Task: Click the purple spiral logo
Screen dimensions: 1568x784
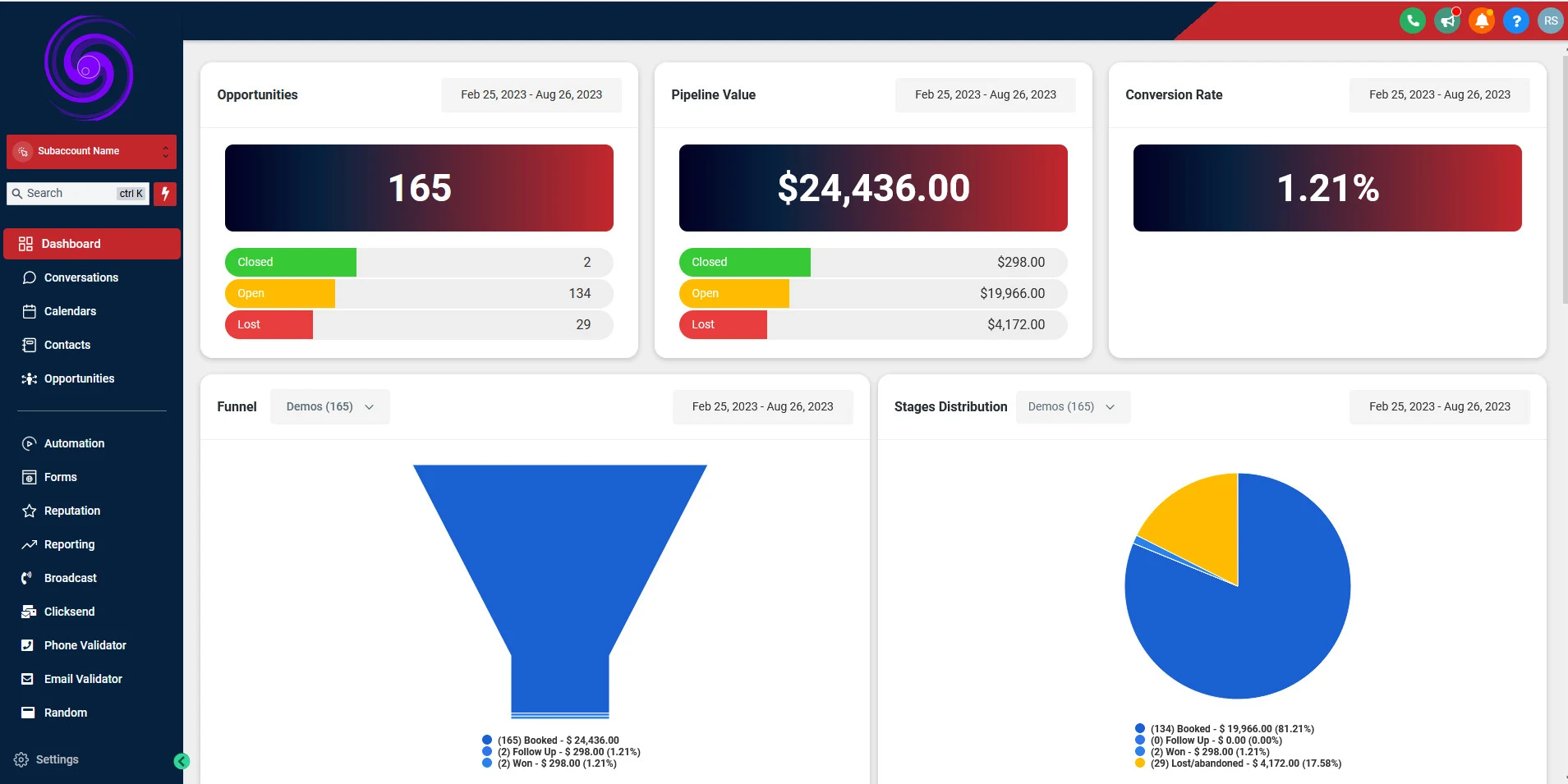Action: [x=90, y=68]
